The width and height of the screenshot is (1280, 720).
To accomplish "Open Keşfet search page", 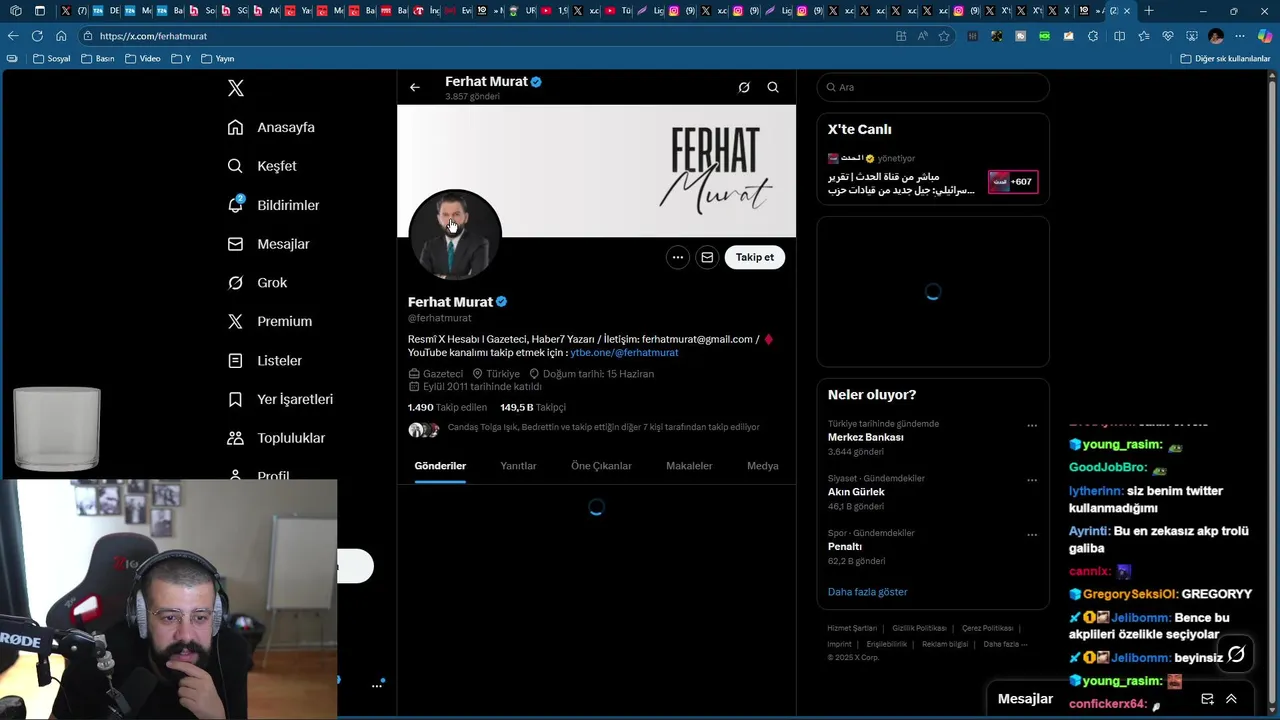I will click(262, 166).
